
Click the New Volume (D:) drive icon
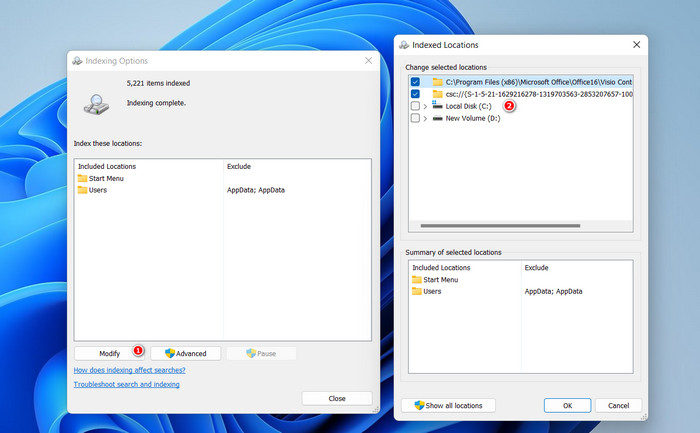(x=437, y=118)
